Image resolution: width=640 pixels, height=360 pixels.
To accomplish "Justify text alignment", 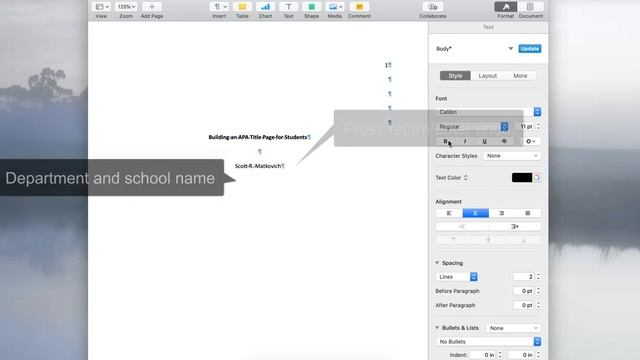I will pos(528,213).
